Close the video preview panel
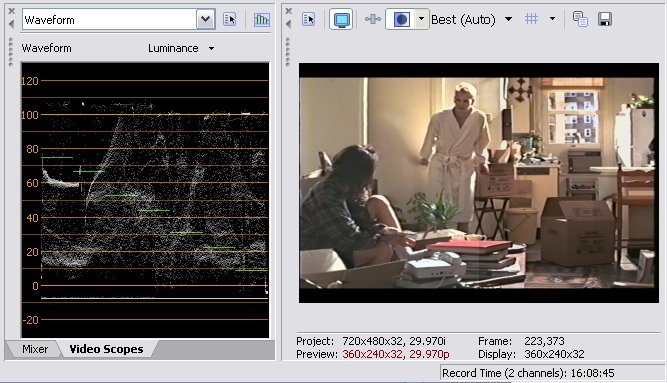This screenshot has height=383, width=667. click(x=289, y=11)
